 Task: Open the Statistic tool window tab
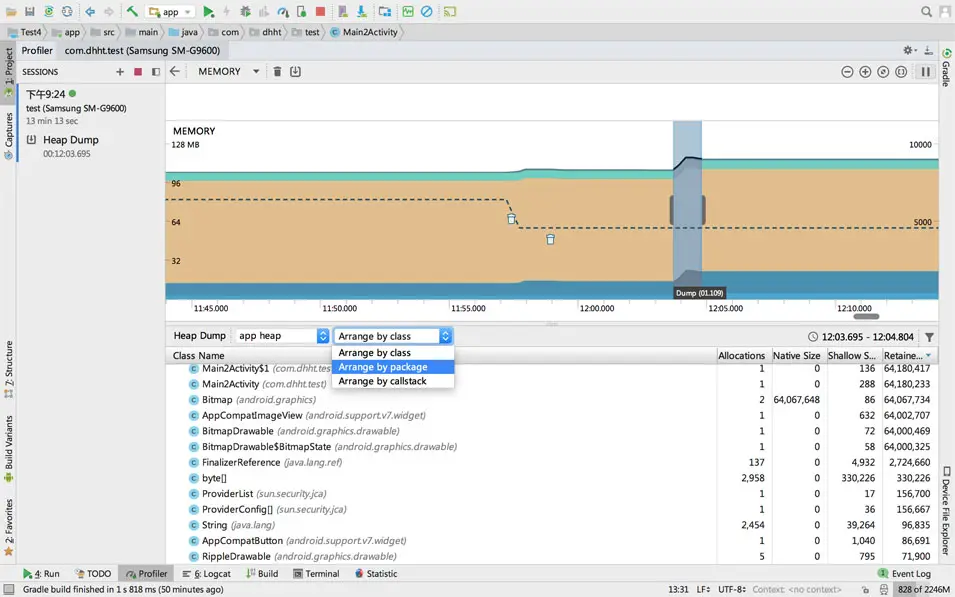[376, 573]
